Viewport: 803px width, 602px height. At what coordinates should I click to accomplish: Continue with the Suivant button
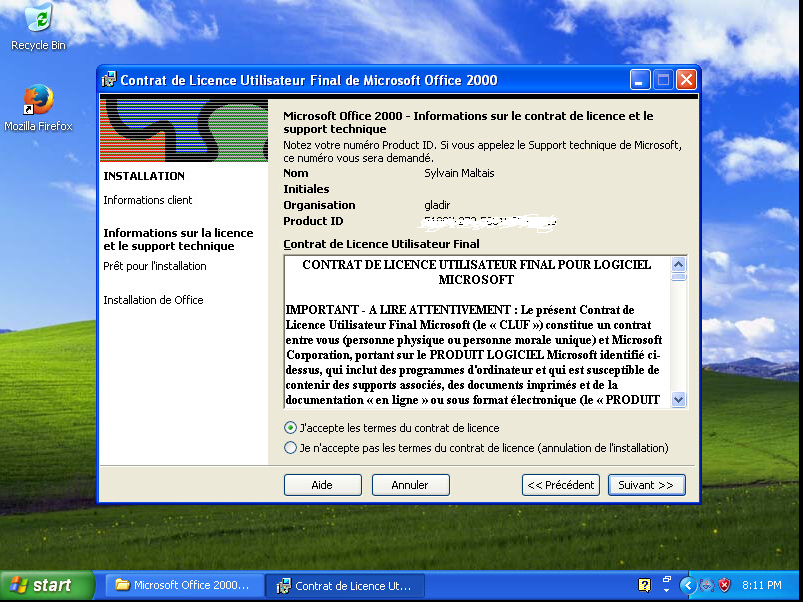[646, 485]
